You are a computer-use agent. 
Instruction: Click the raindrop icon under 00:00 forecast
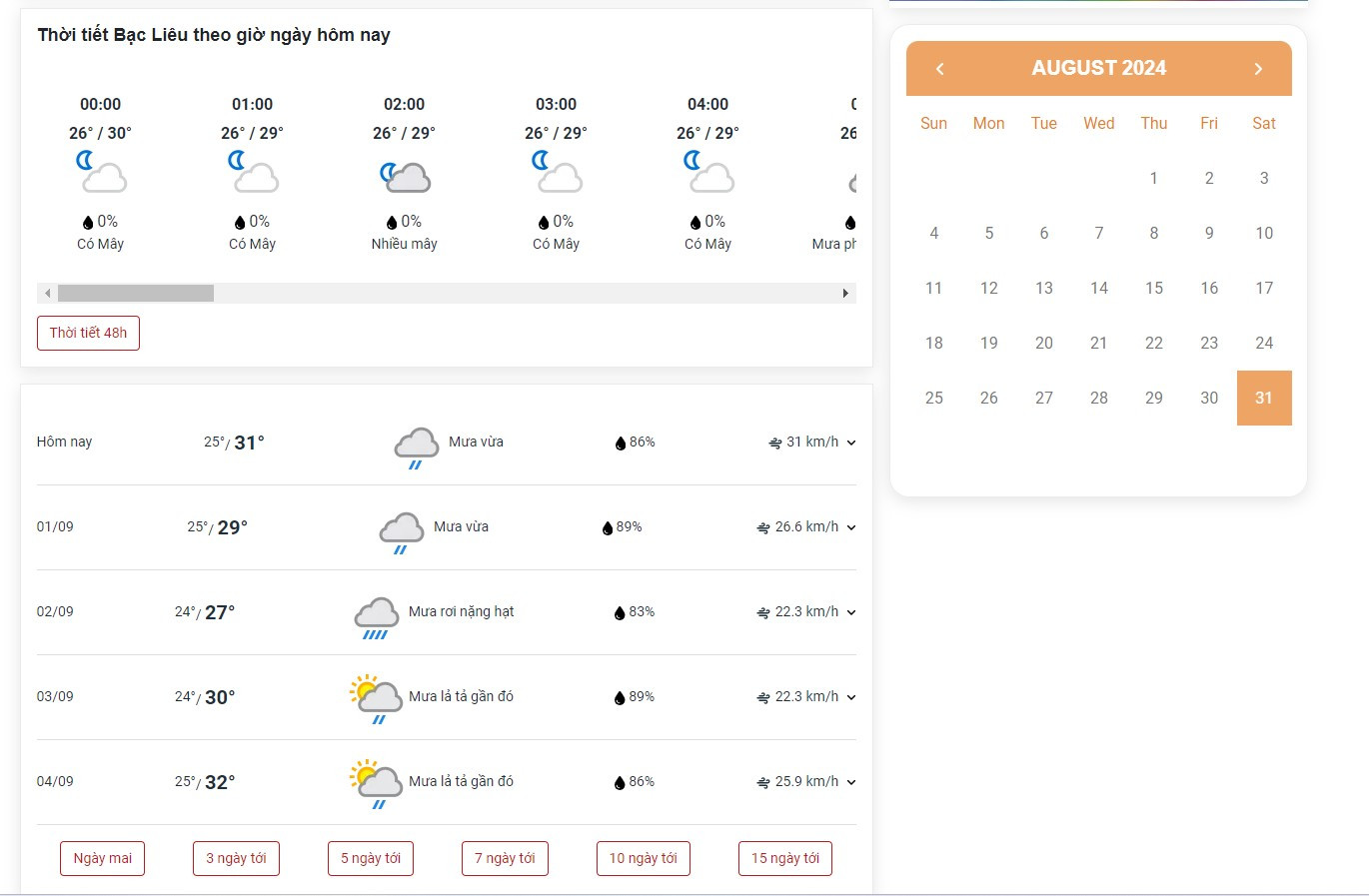point(88,222)
